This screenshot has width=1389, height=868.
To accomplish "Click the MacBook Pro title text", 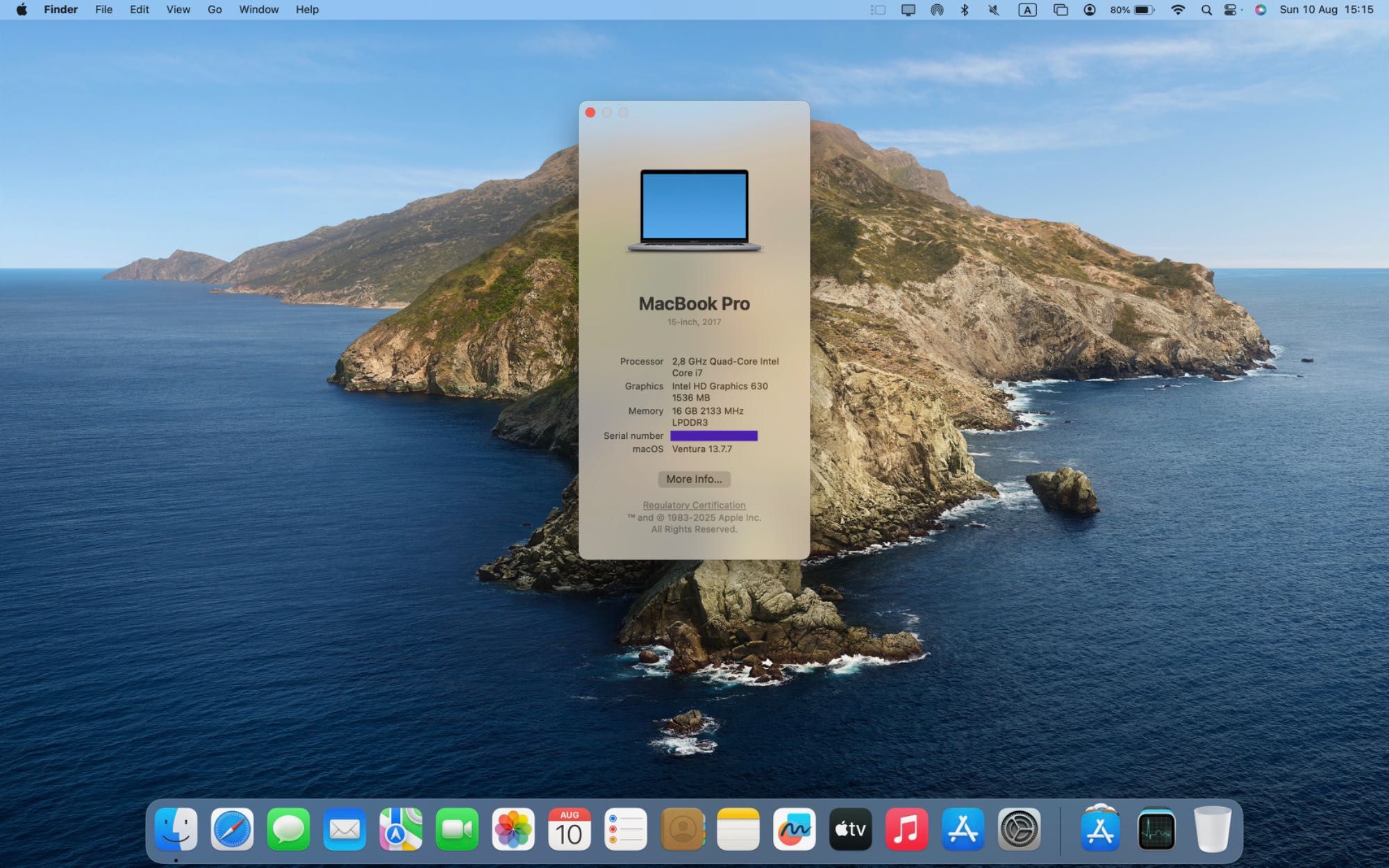I will (x=694, y=303).
